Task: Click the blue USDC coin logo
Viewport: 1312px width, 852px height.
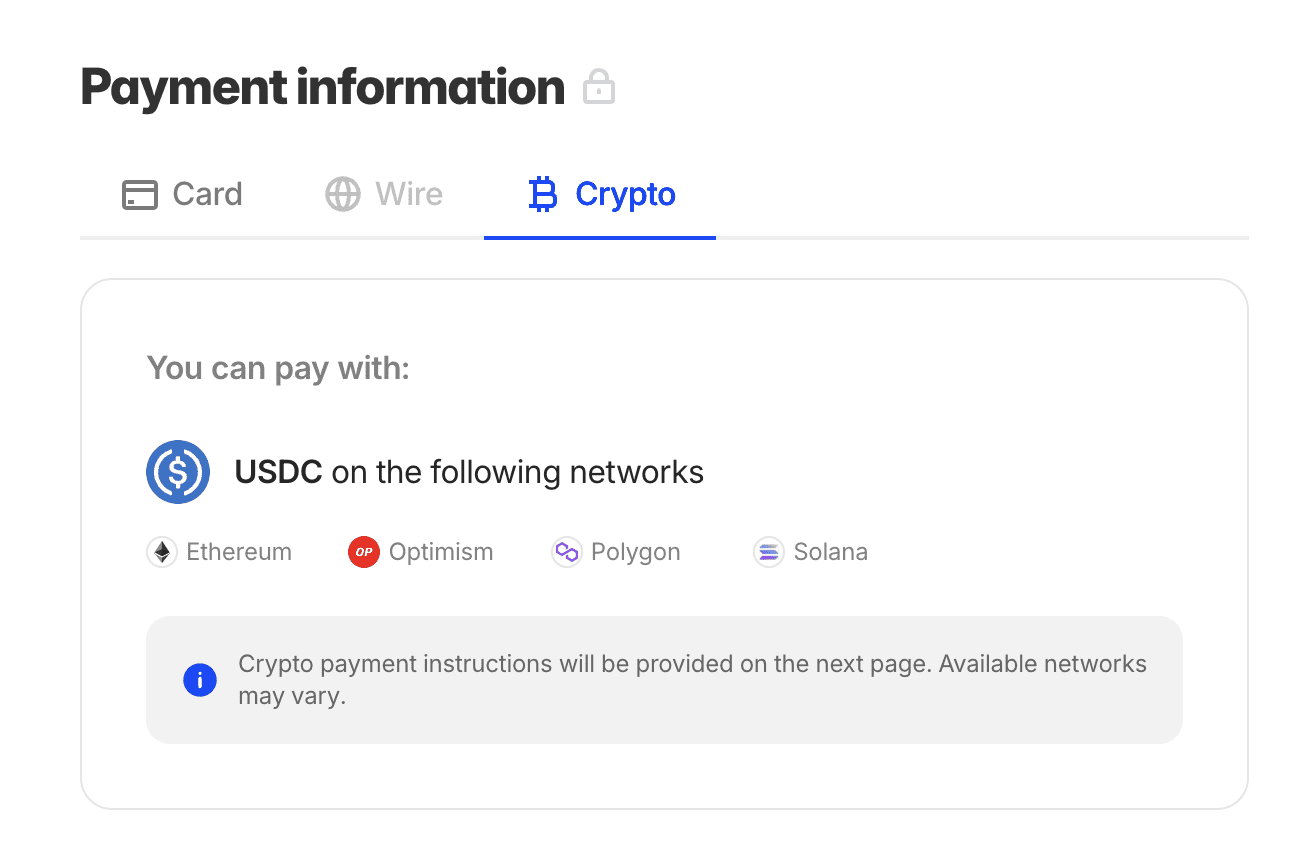Action: coord(178,472)
